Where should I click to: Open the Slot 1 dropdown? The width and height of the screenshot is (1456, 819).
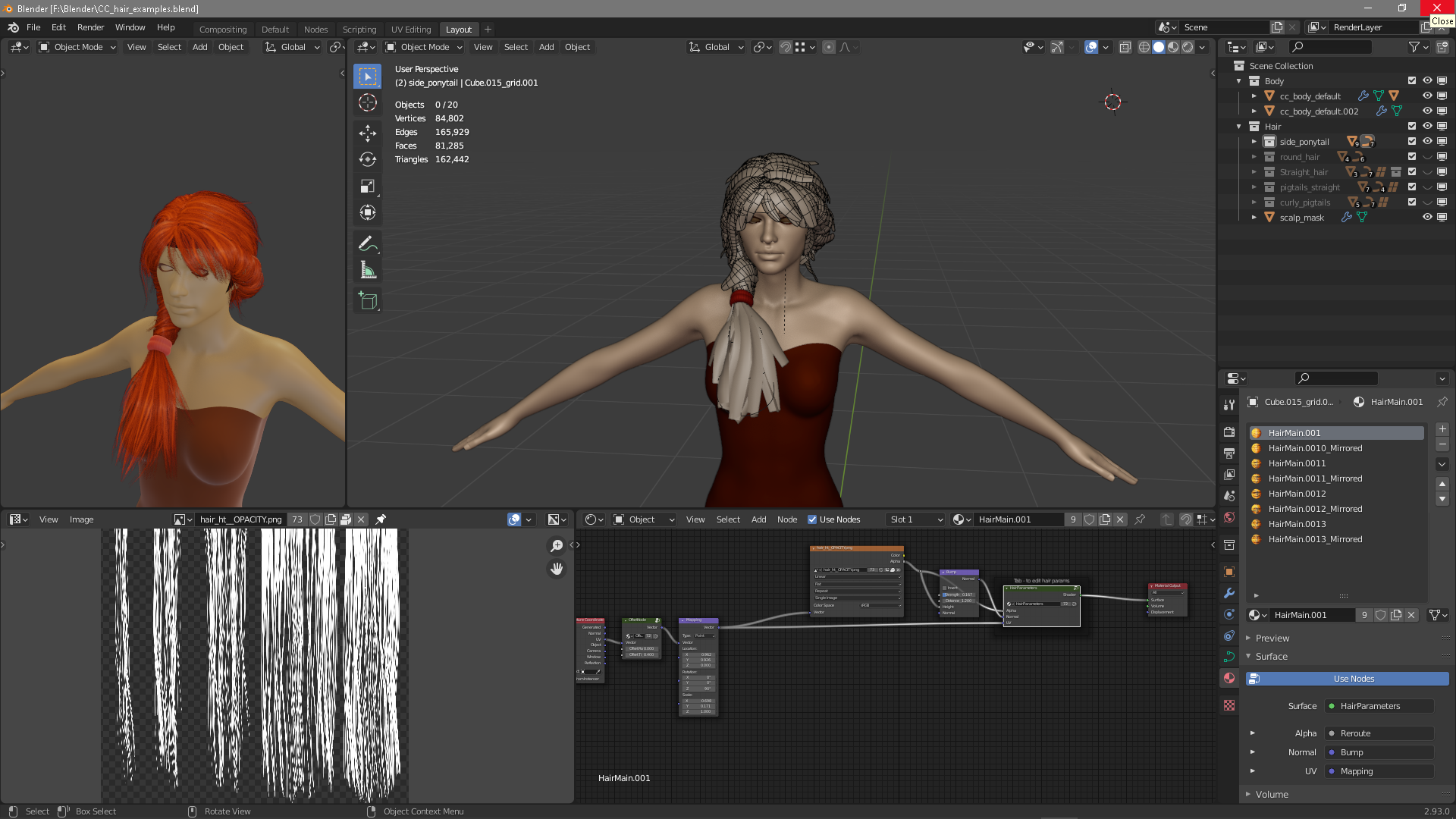(916, 519)
